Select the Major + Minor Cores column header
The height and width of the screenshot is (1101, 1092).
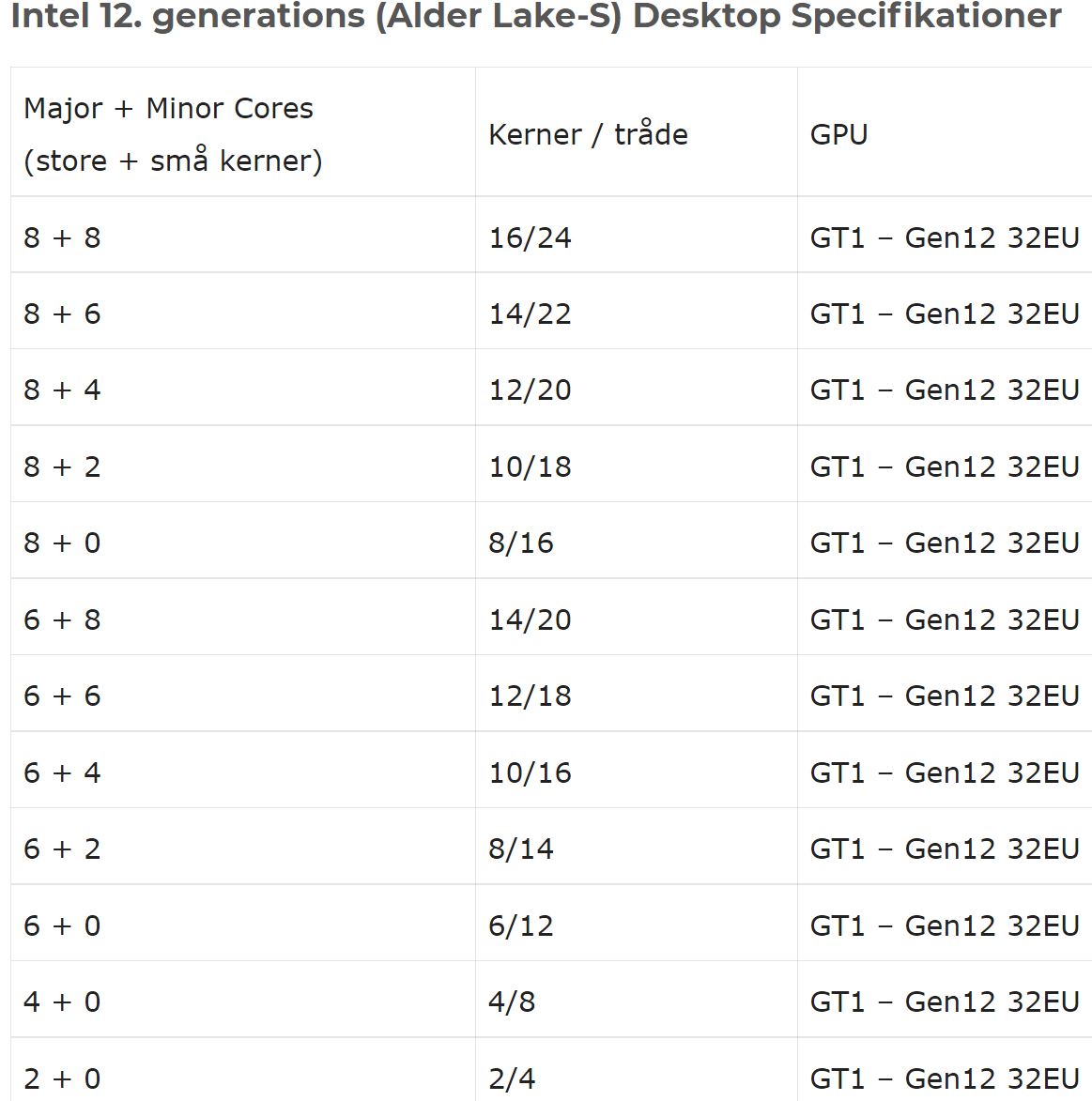tap(243, 132)
